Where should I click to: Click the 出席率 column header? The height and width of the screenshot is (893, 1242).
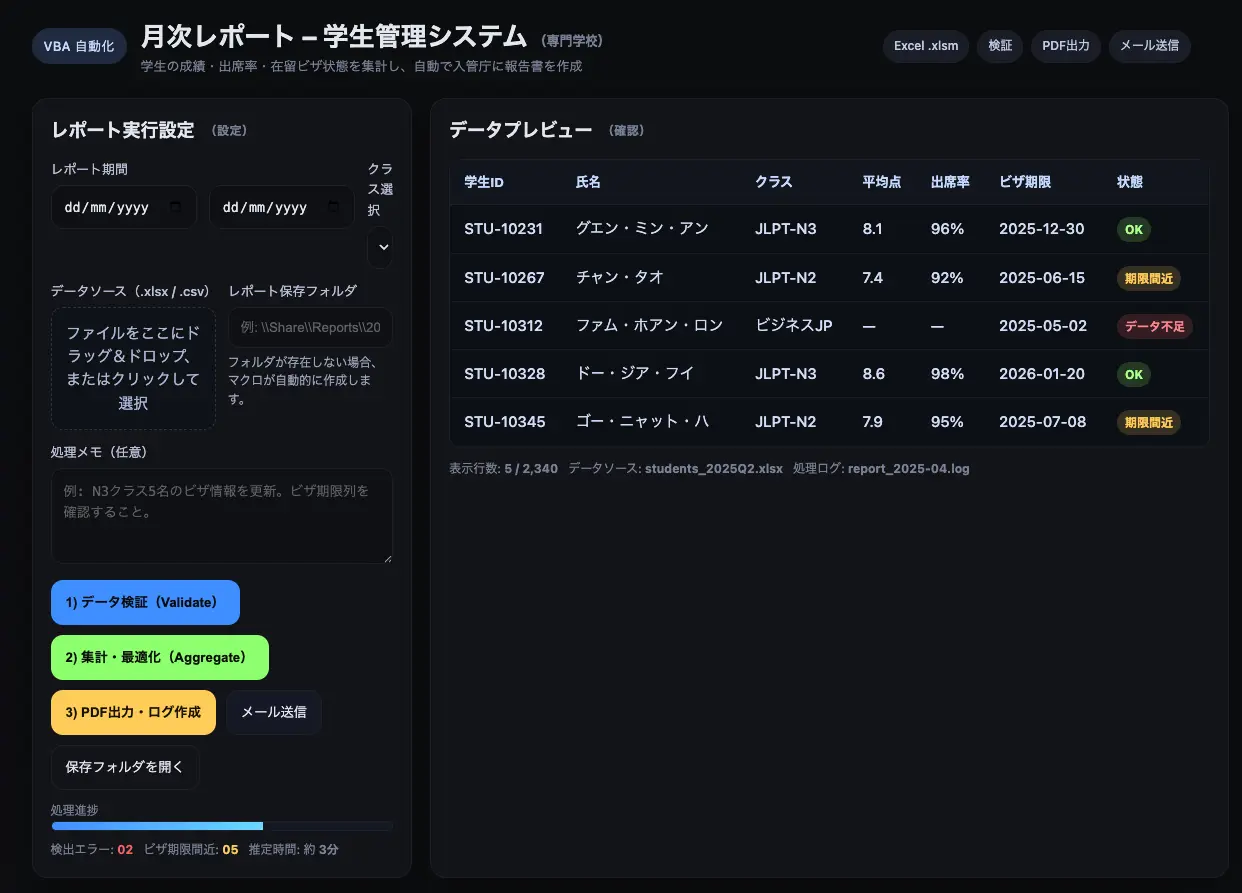[x=950, y=182]
